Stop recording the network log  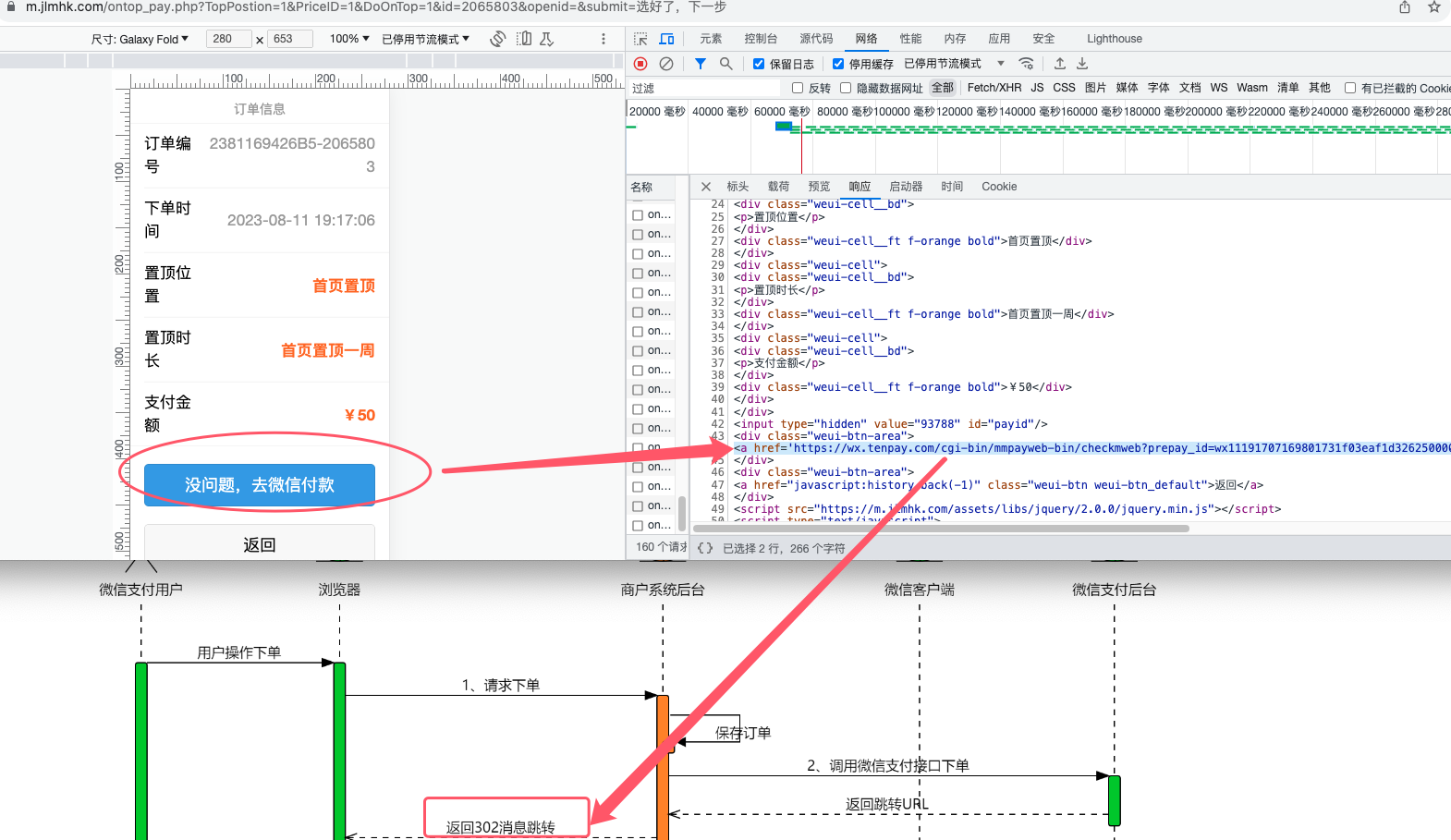click(640, 64)
